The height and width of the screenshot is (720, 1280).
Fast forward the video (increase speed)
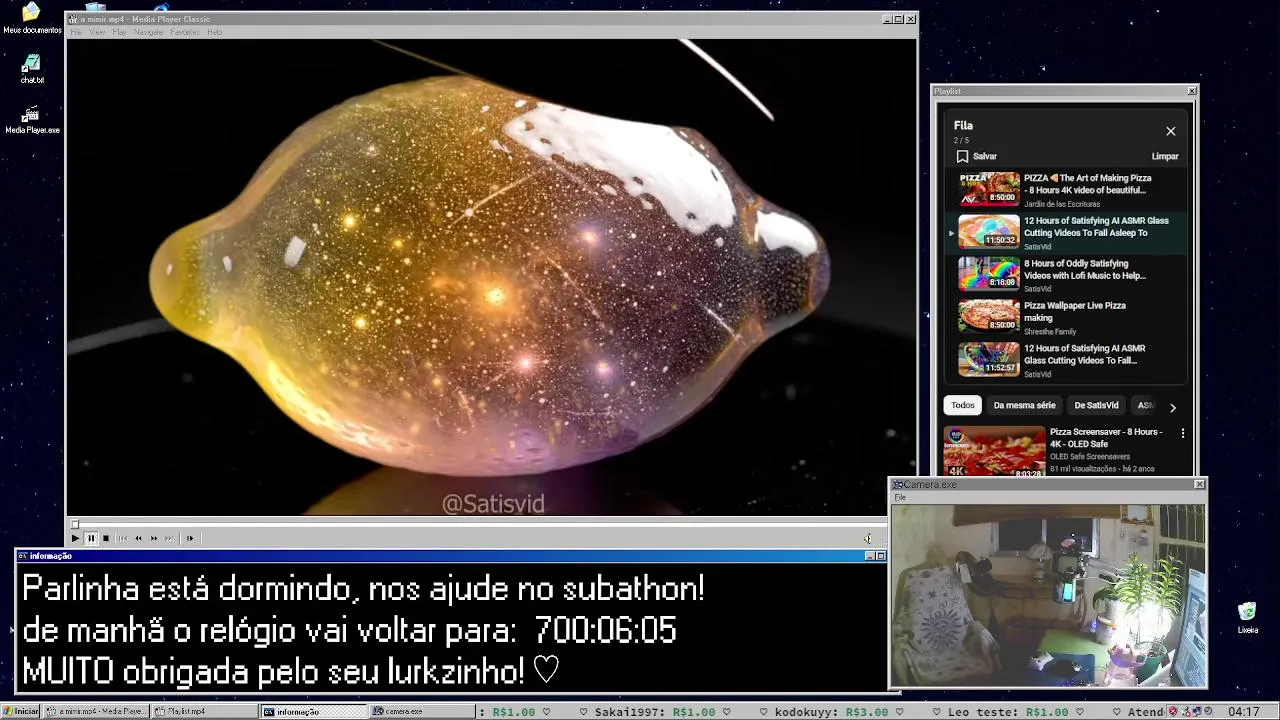[154, 538]
